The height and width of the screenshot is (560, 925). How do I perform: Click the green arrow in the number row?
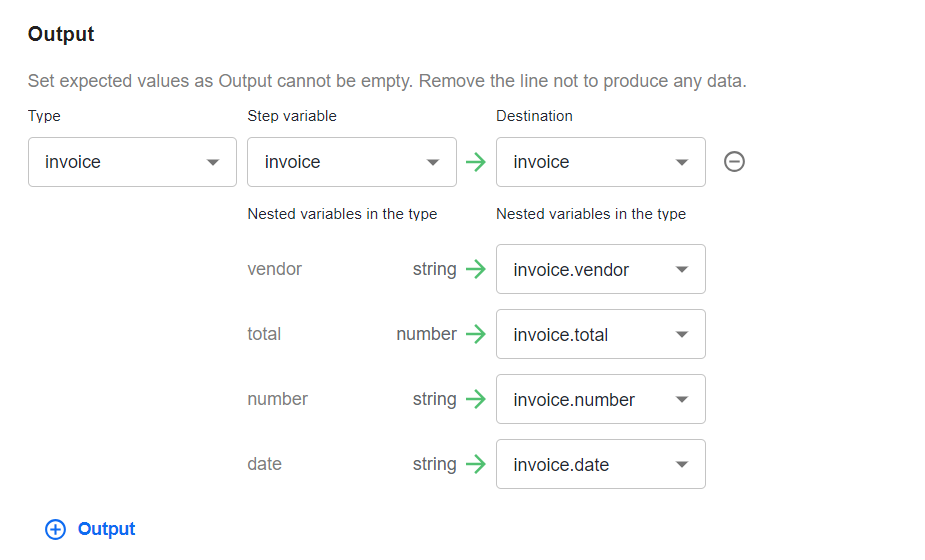(475, 399)
